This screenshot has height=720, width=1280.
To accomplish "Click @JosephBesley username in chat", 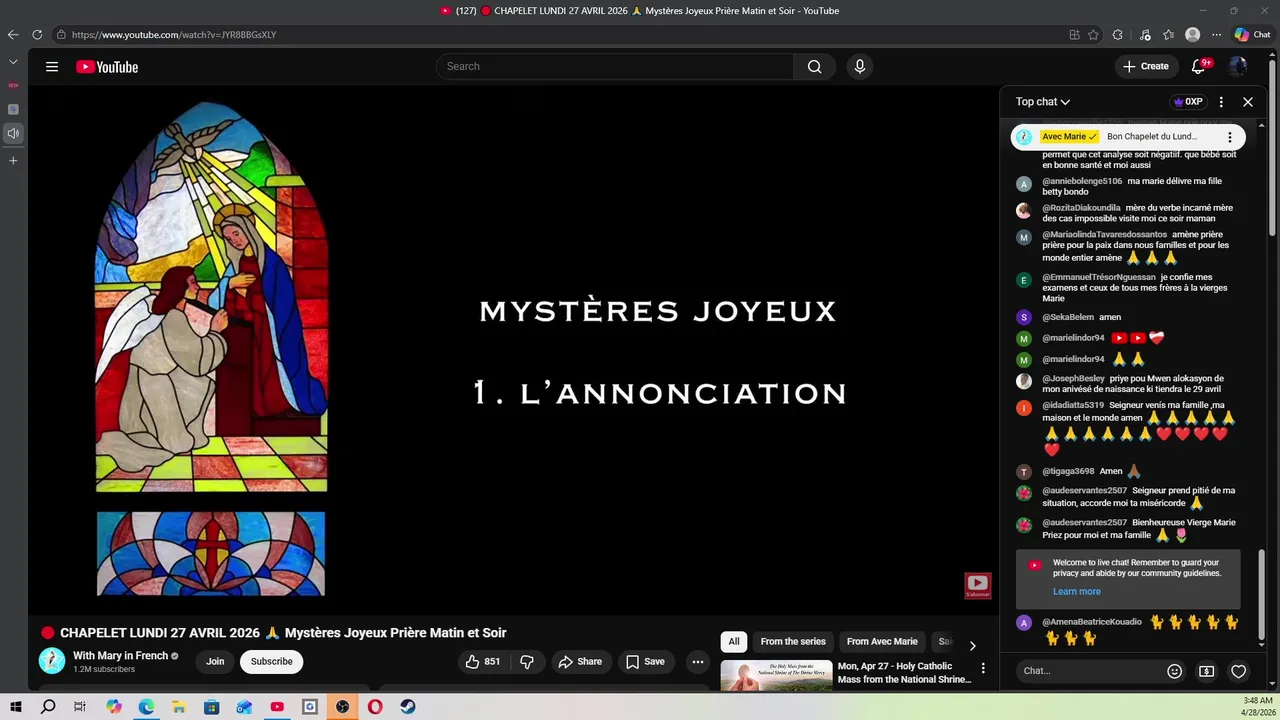I will 1073,379.
